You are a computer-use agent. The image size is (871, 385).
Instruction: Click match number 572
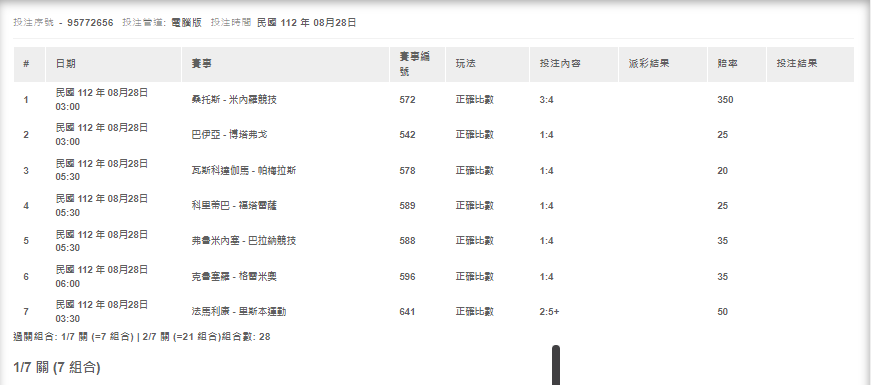(407, 100)
